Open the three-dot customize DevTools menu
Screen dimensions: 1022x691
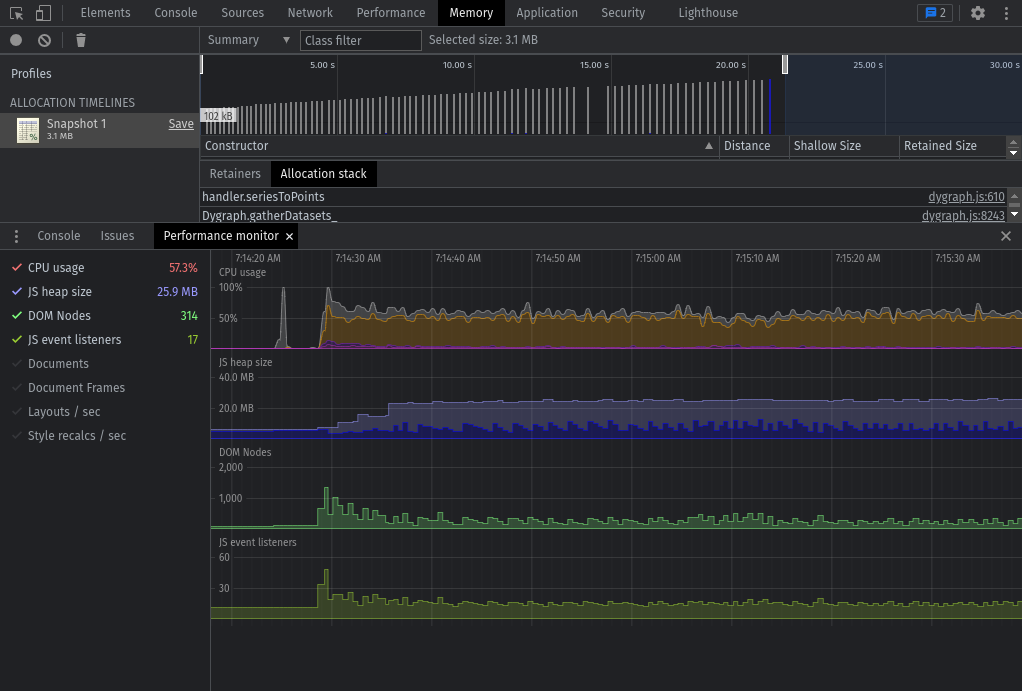click(x=1006, y=13)
